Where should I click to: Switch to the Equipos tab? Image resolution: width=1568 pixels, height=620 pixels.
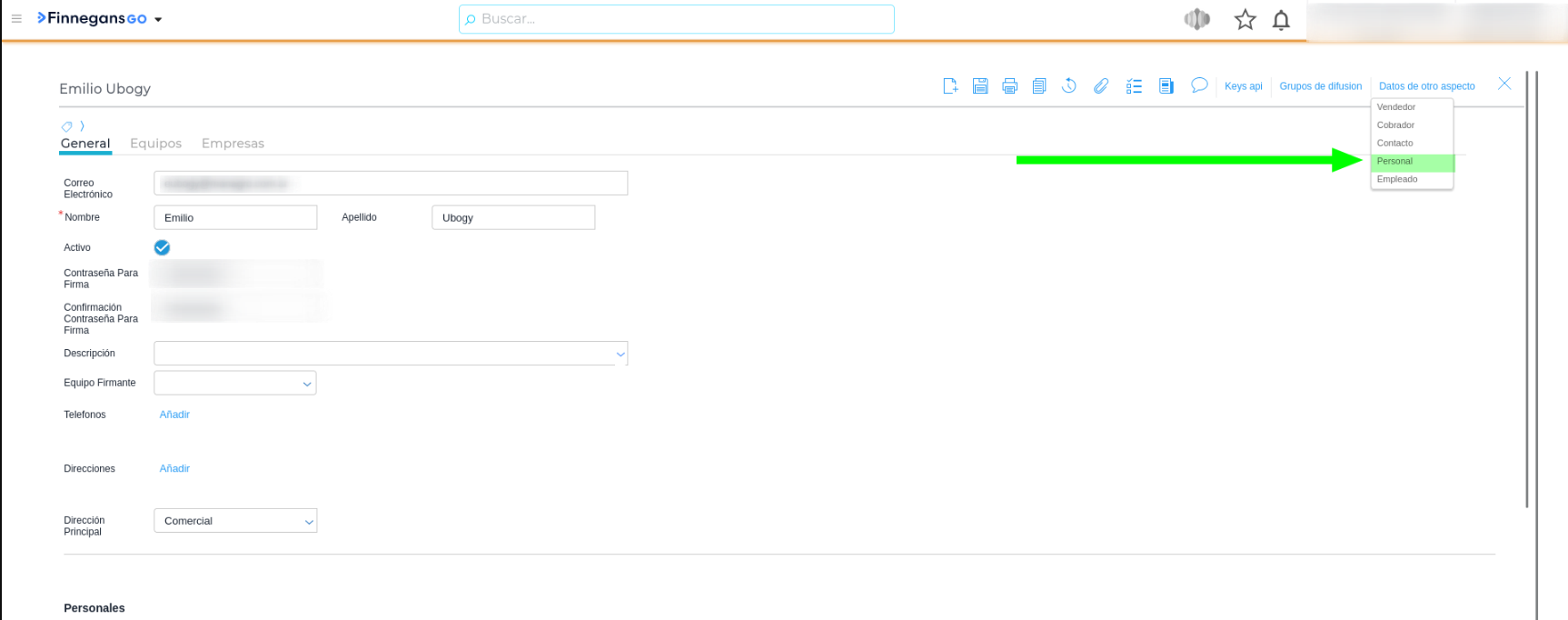tap(155, 144)
